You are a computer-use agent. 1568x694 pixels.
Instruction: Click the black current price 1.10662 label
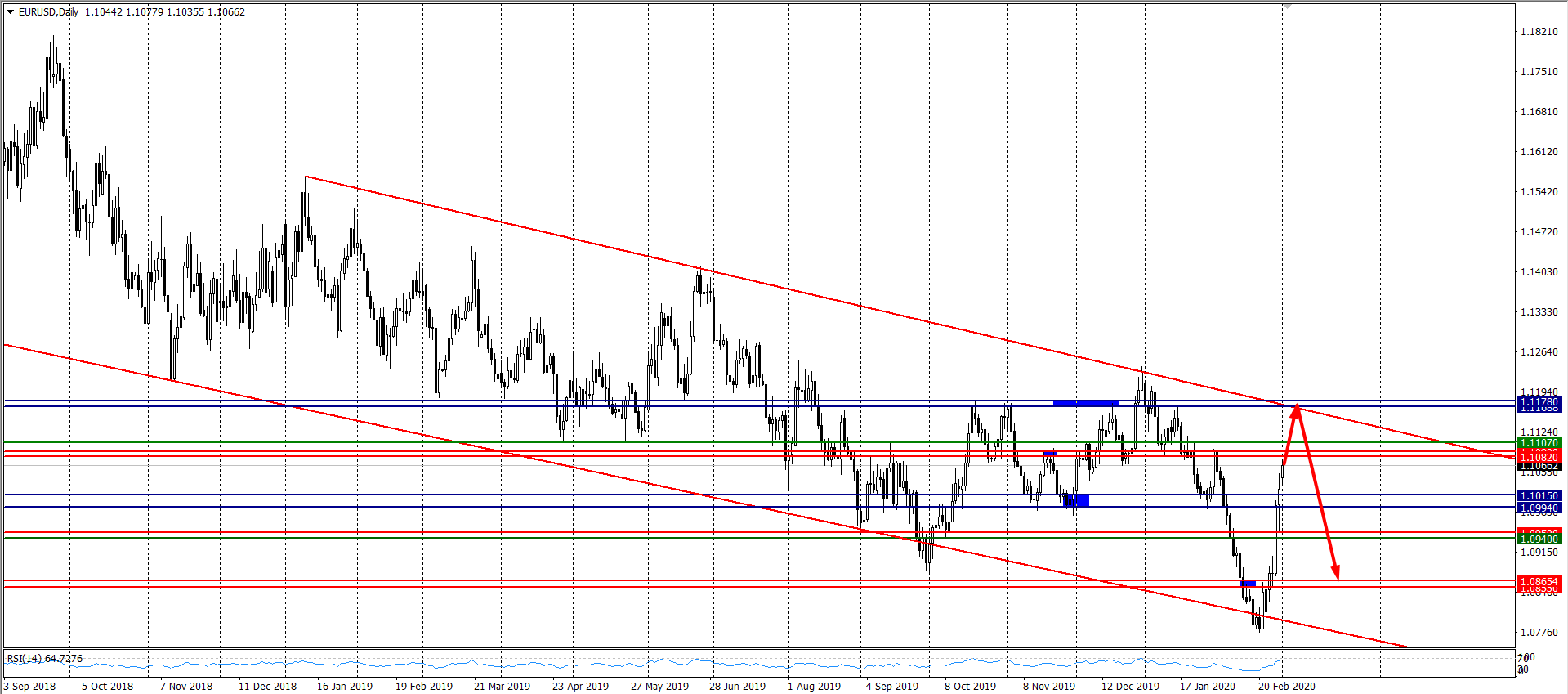1538,466
